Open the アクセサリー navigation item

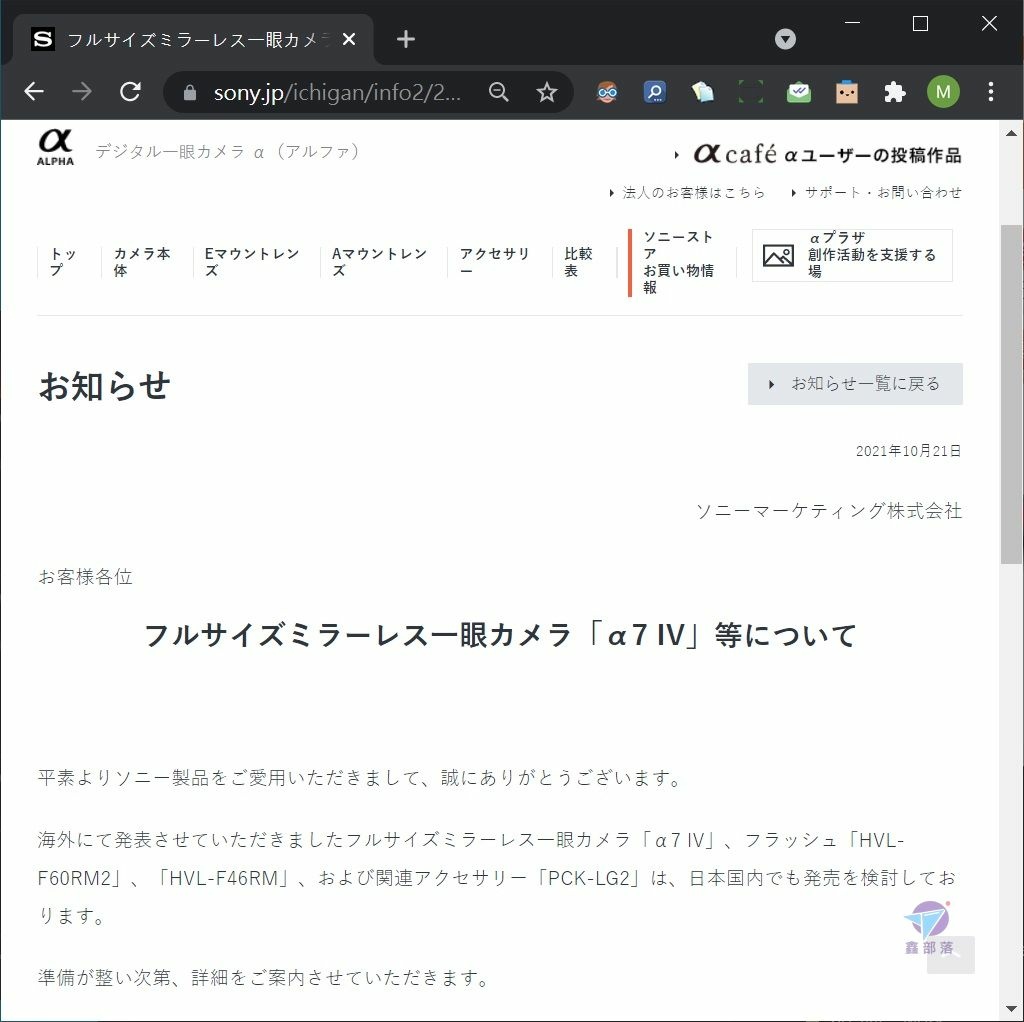(x=494, y=262)
